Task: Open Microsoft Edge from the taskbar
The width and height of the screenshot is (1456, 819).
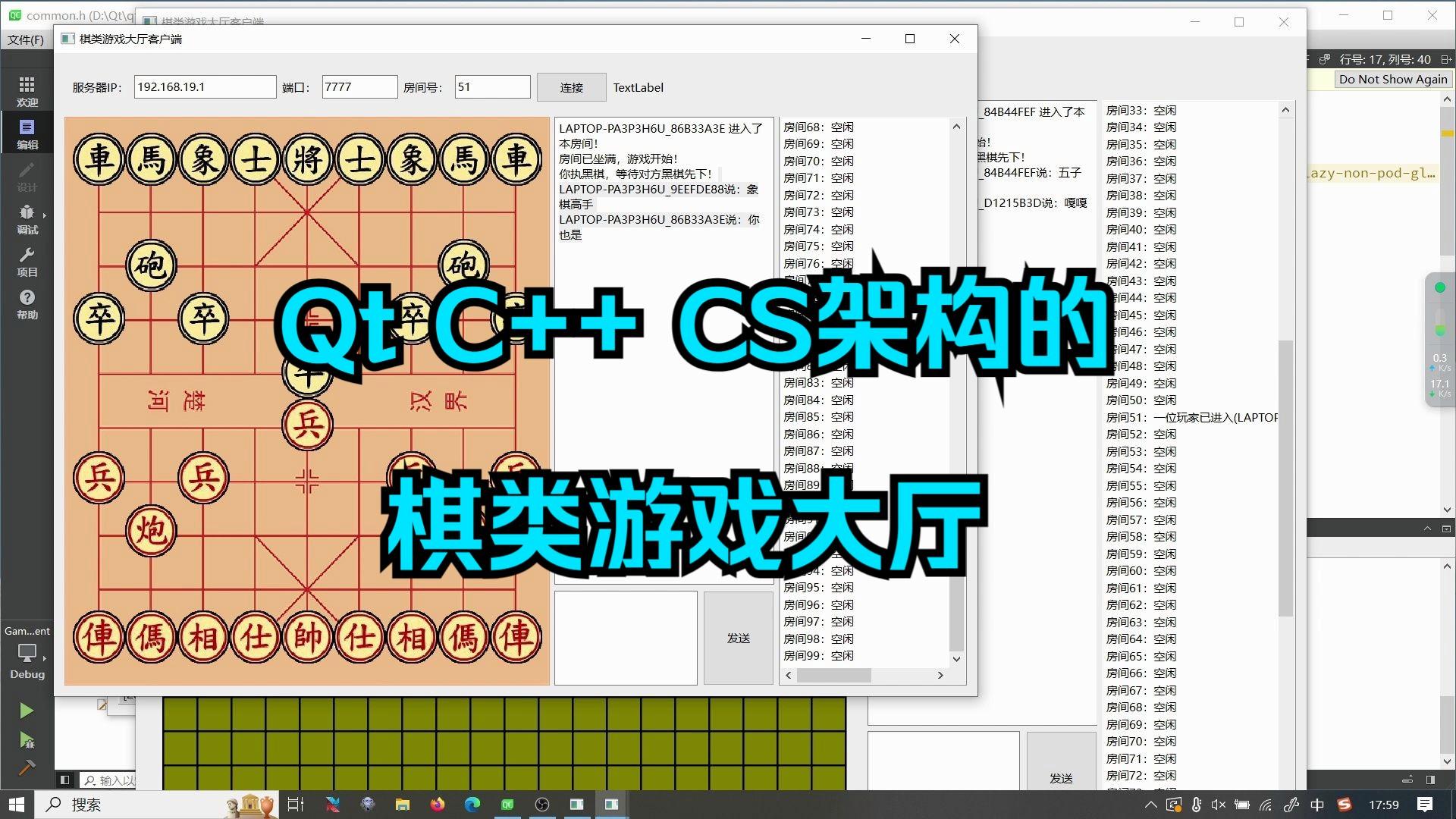Action: click(x=472, y=805)
